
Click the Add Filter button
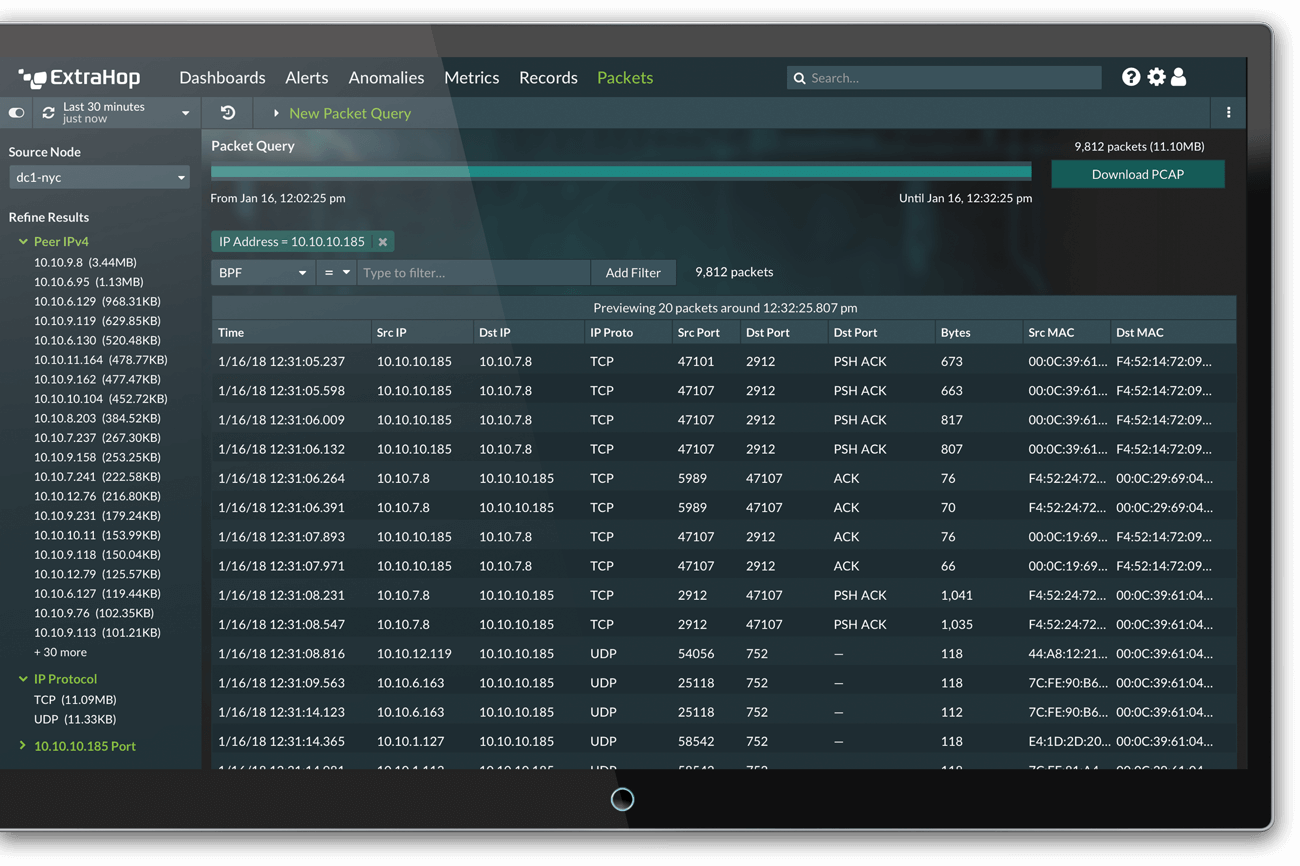(x=632, y=273)
